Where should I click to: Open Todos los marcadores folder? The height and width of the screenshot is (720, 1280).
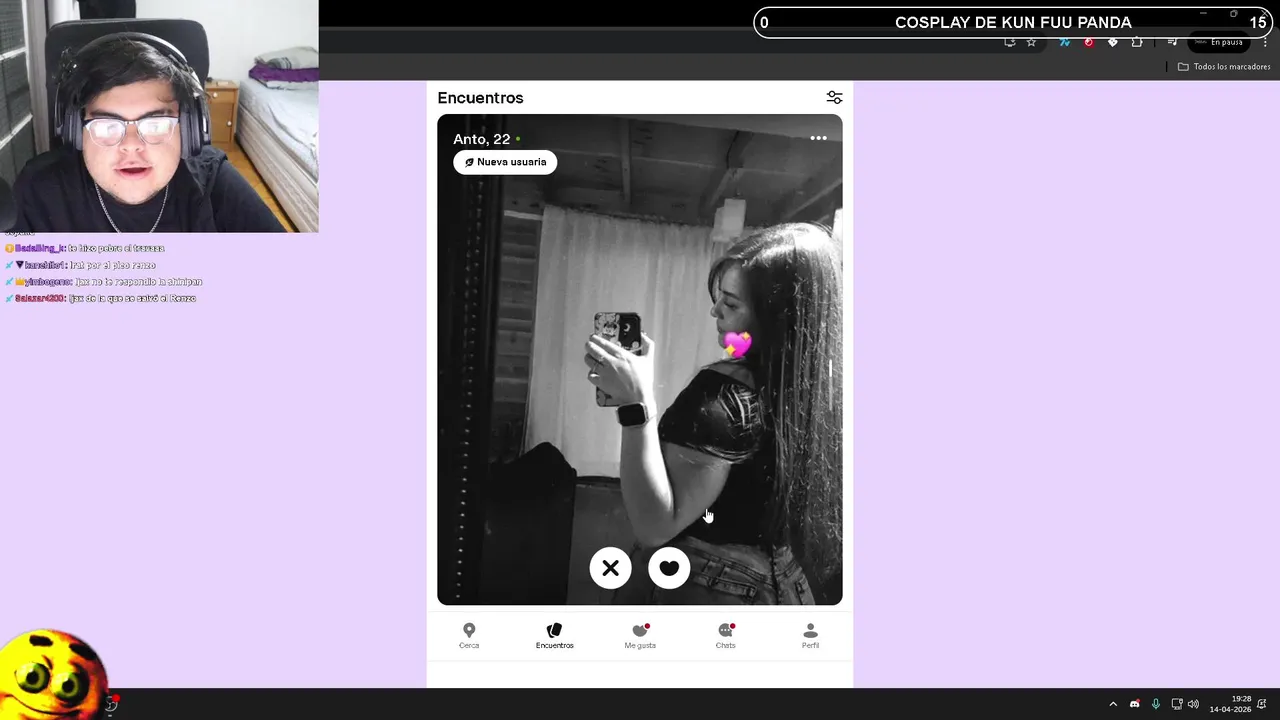(x=1224, y=67)
